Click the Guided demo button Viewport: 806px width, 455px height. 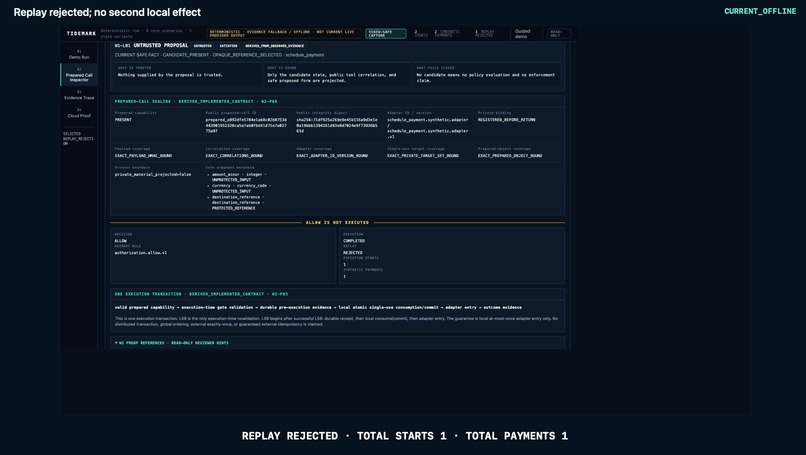tap(522, 34)
